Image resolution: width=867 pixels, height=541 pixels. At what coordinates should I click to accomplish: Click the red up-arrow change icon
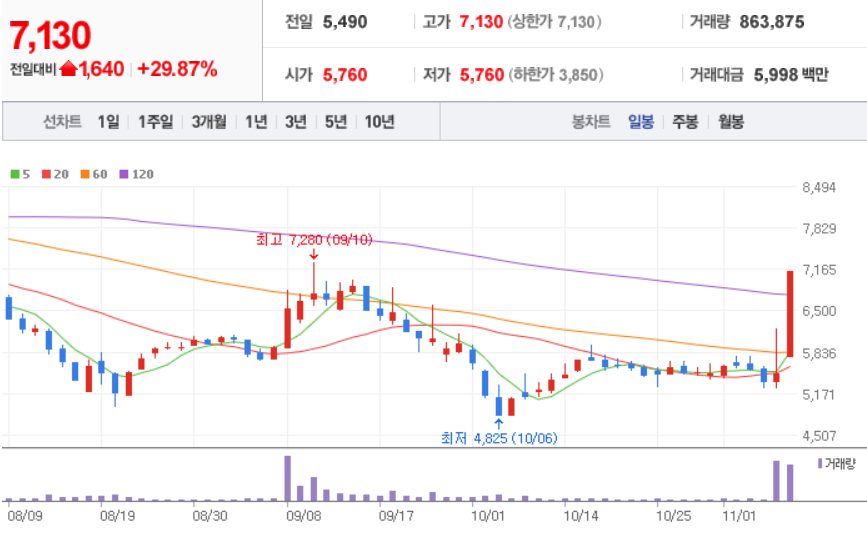point(68,69)
